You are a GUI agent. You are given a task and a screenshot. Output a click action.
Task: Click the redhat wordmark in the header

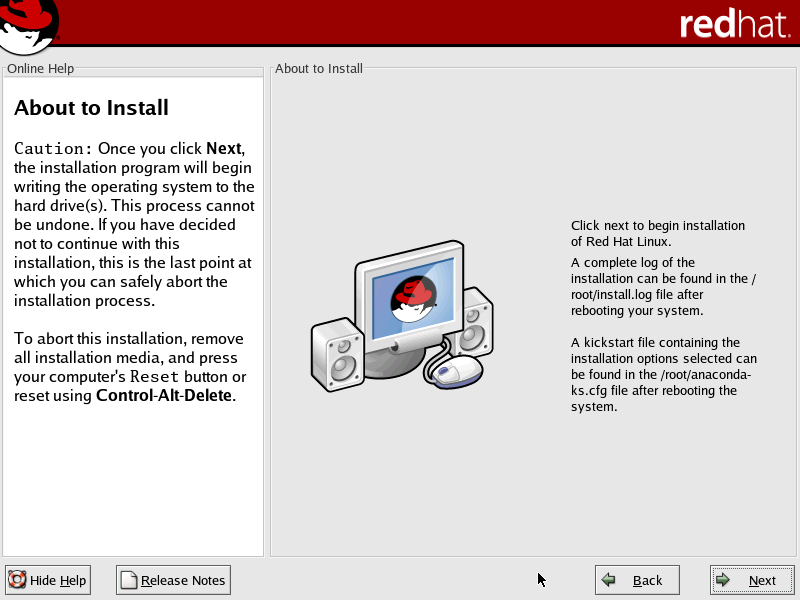(735, 23)
